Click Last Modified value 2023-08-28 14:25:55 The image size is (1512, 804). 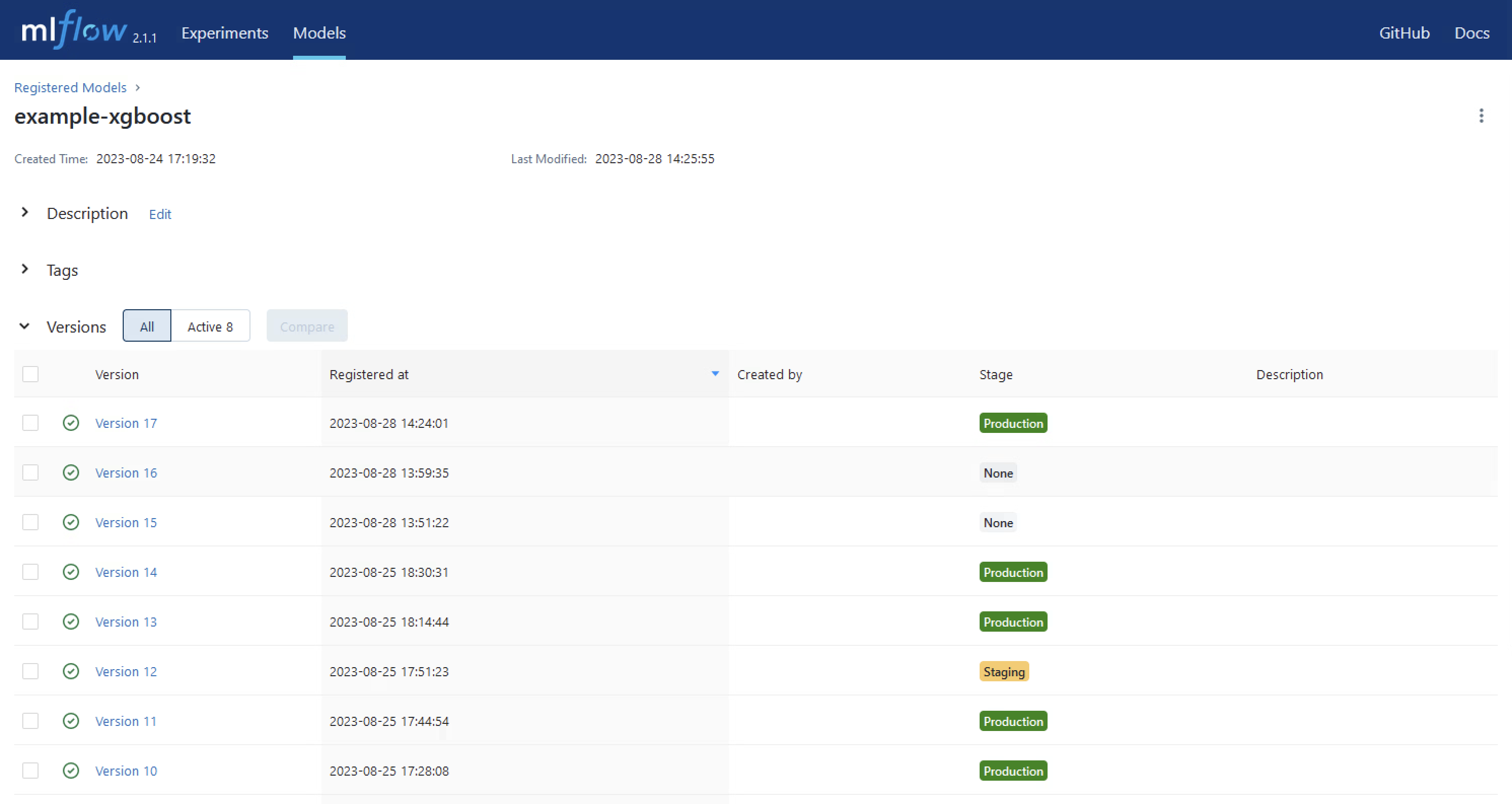[655, 159]
